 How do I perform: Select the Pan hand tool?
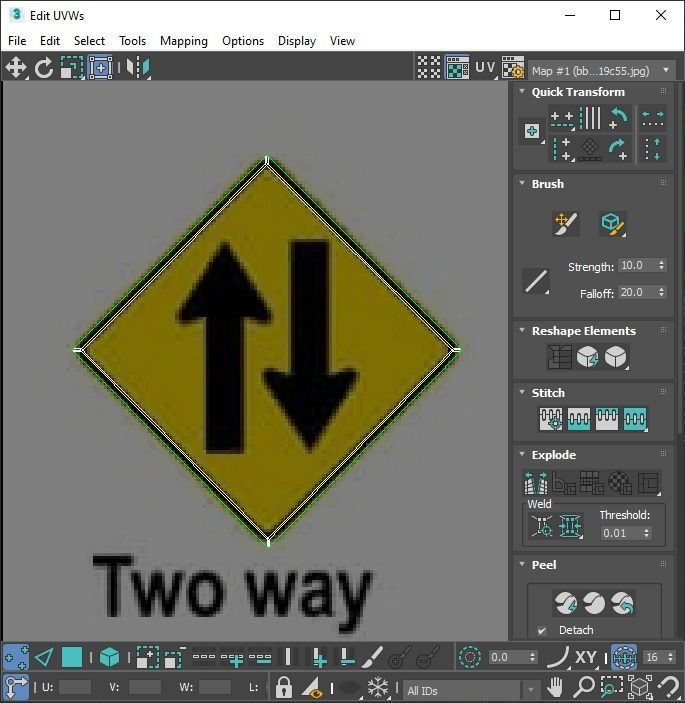click(555, 687)
